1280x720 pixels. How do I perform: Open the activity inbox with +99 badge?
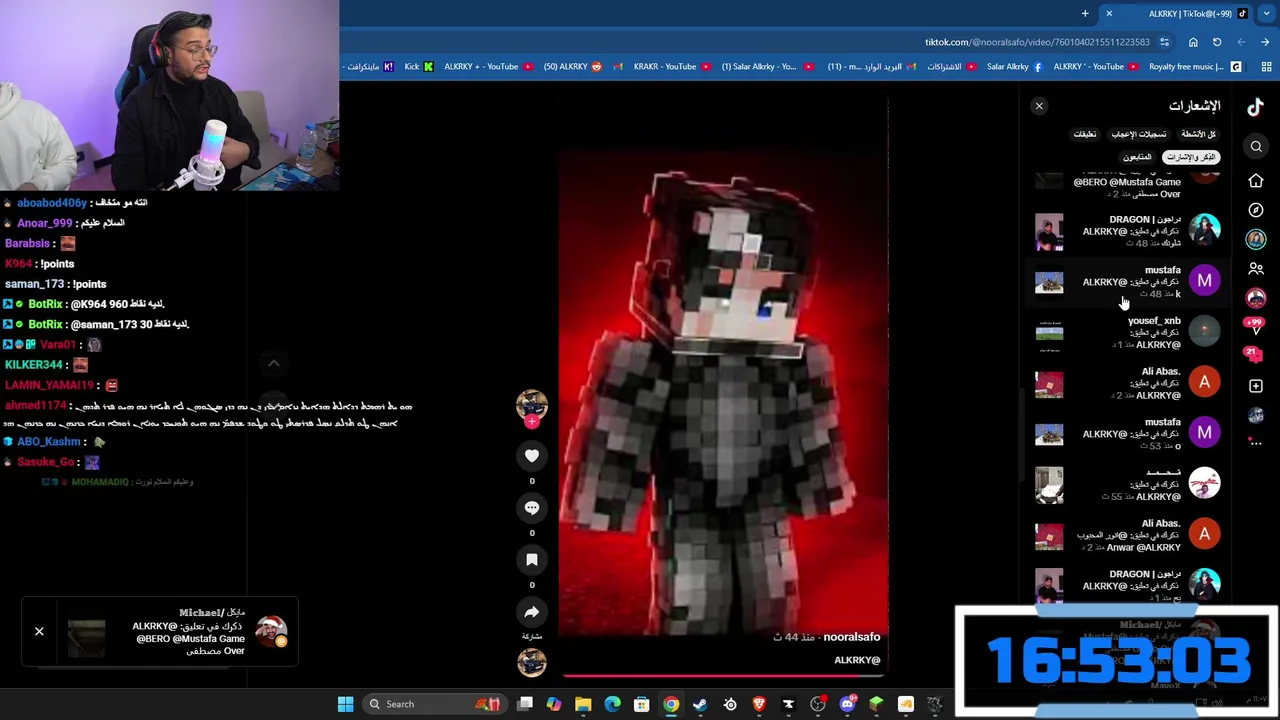pyautogui.click(x=1256, y=325)
